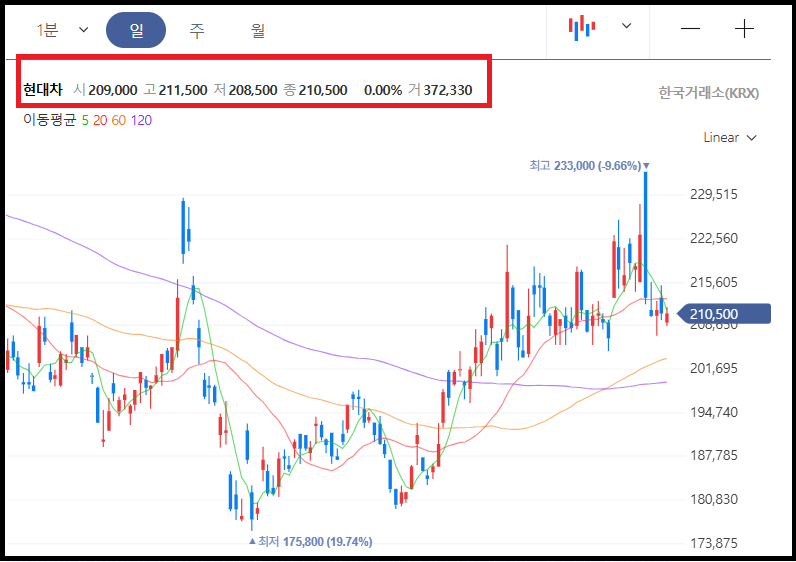Click the 180,830 price axis label
Image resolution: width=796 pixels, height=562 pixels.
click(714, 500)
